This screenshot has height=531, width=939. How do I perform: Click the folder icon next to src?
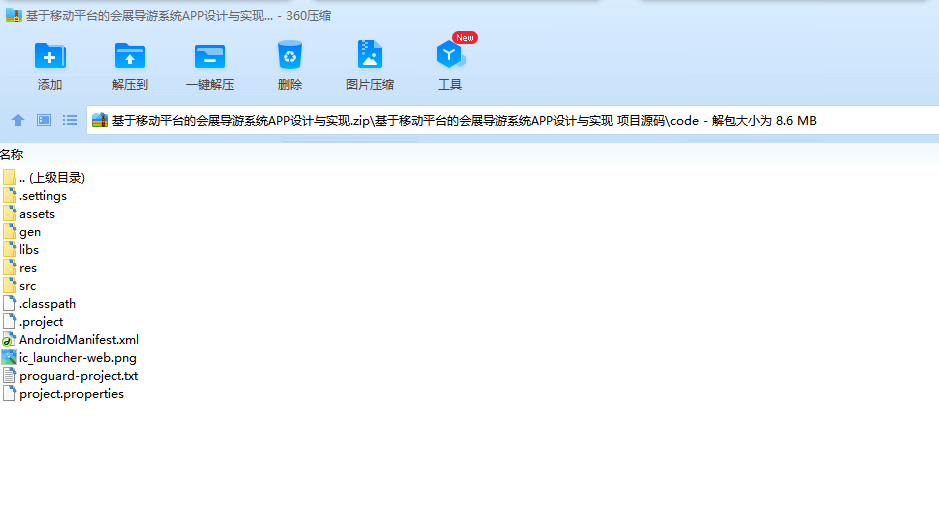(9, 285)
